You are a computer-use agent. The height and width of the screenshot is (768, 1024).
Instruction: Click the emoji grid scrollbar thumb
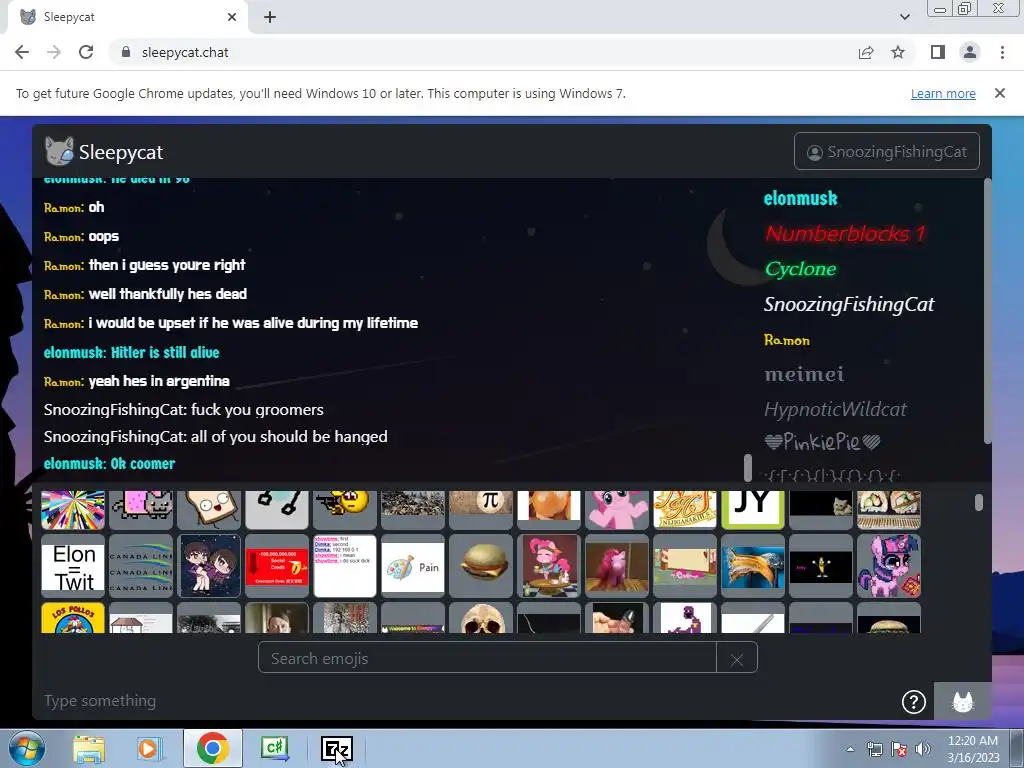coord(978,502)
